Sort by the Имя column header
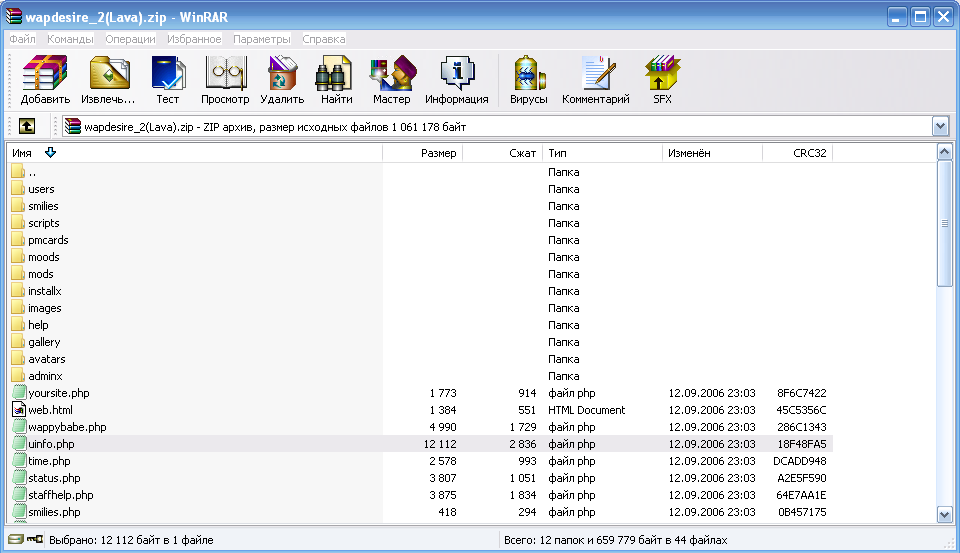This screenshot has height=553, width=960. 22,153
